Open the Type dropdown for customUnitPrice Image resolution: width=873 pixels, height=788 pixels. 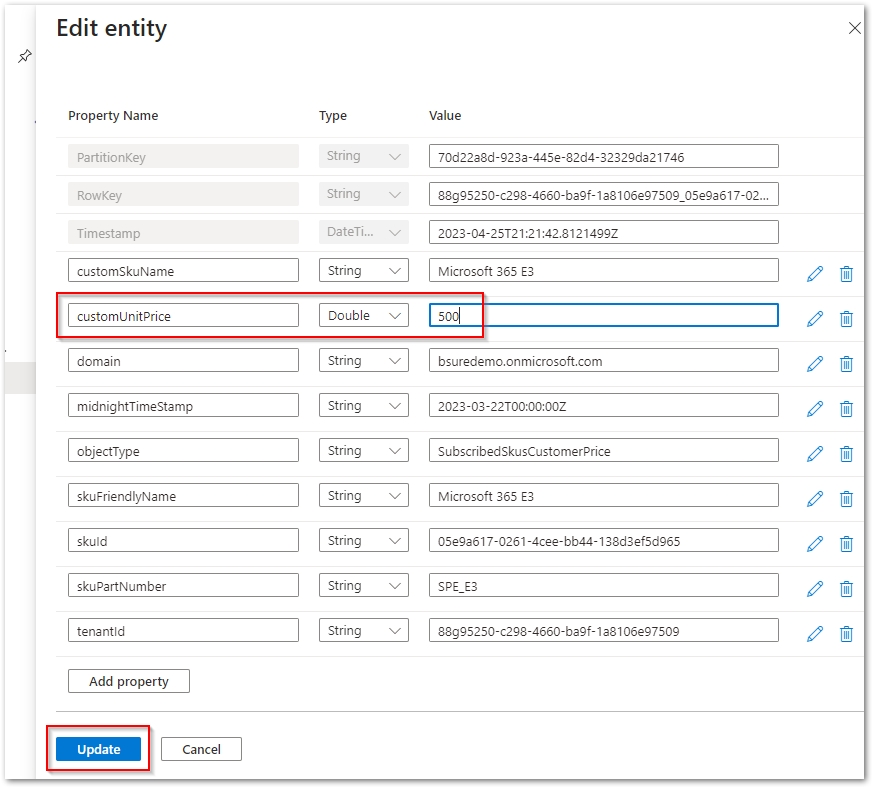[364, 315]
